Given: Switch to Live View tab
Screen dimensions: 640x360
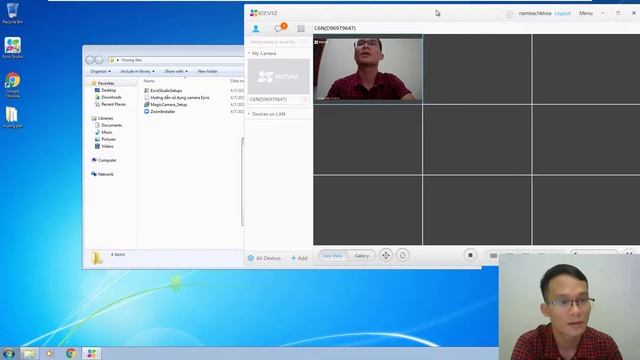Looking at the screenshot, I should point(333,256).
